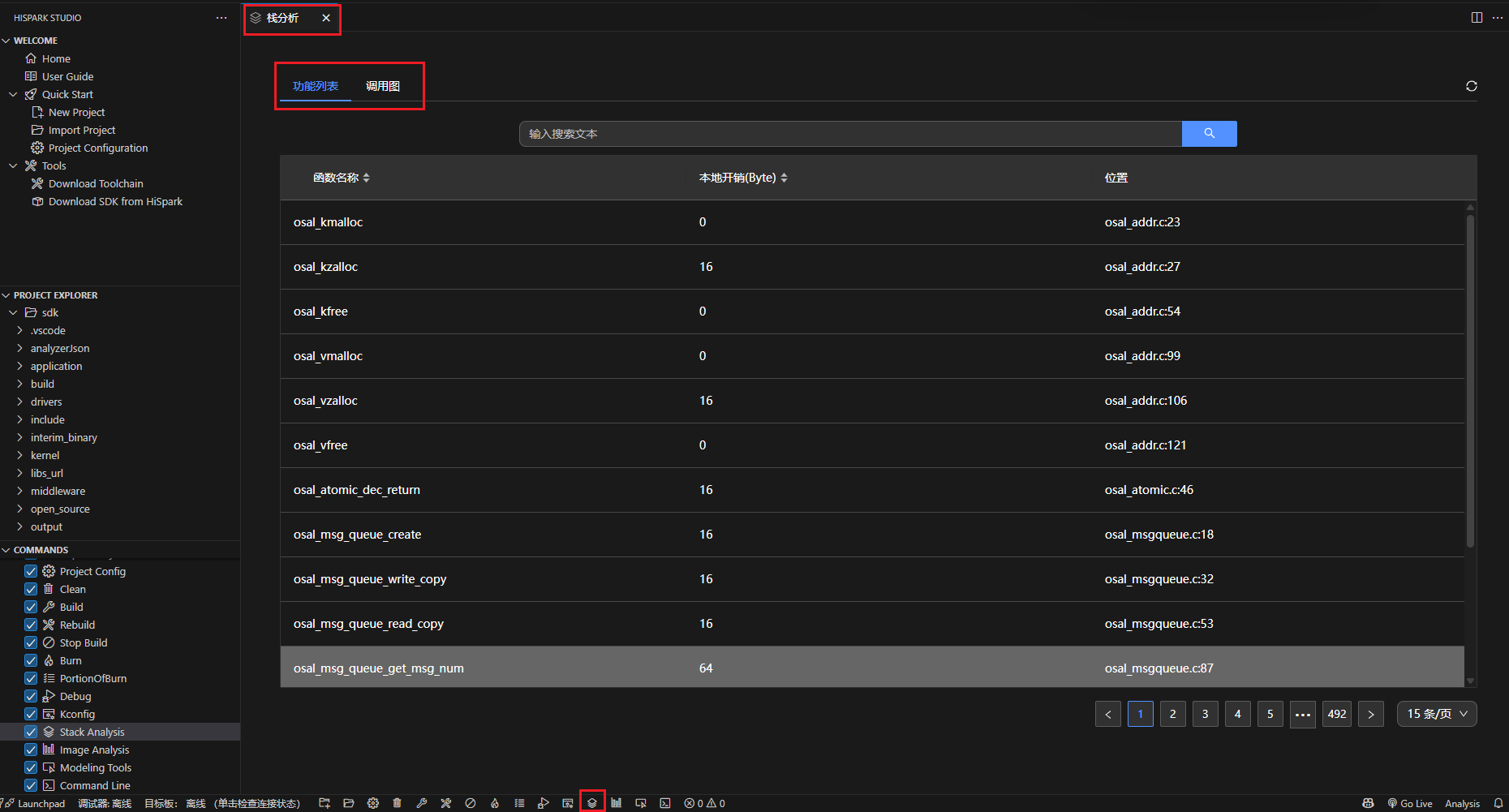Start Debug from the status bar icon

point(544,803)
